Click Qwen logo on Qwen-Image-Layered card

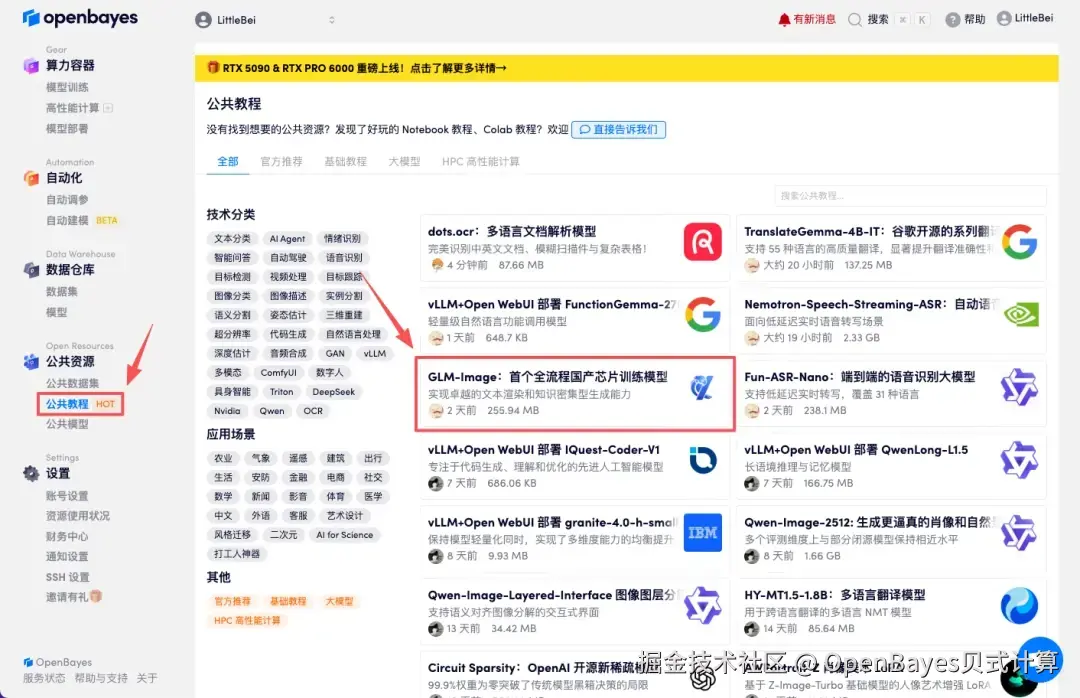coord(703,605)
